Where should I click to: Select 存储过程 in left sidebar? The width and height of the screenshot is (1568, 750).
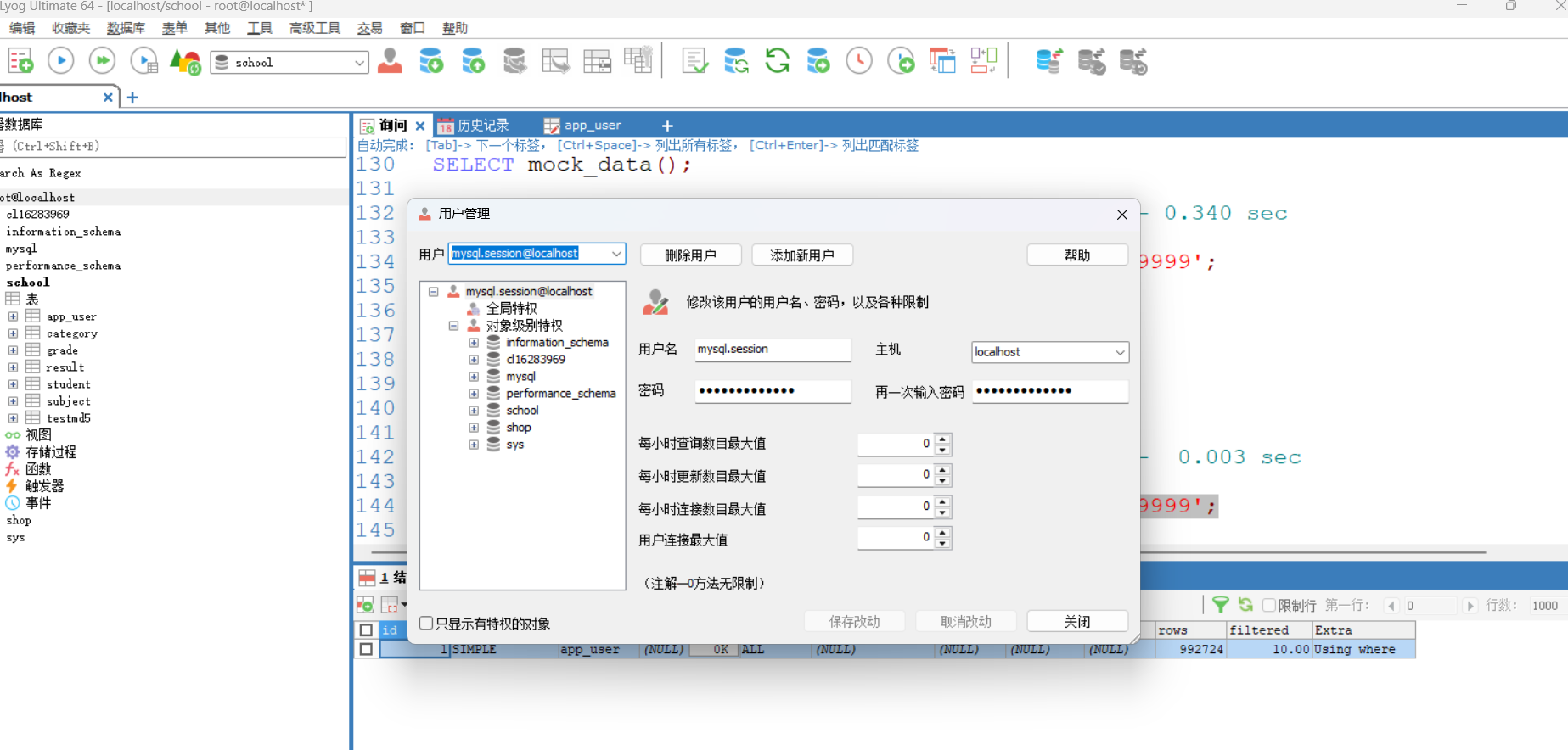[x=50, y=452]
